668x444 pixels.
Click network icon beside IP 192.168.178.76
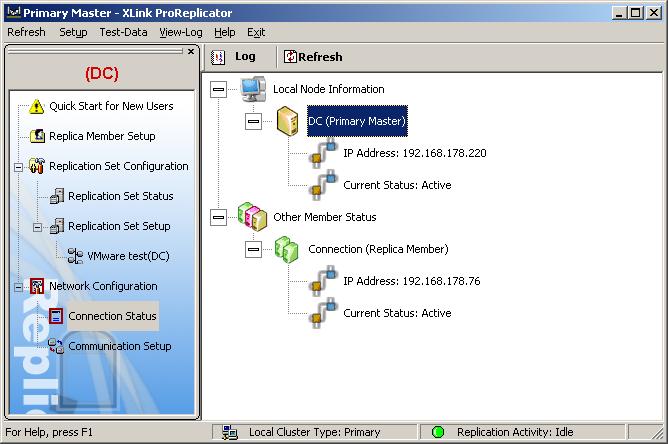[323, 280]
